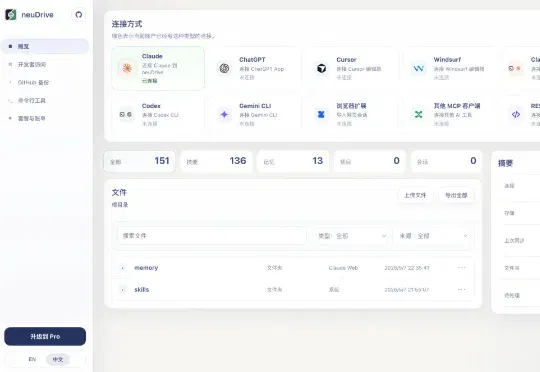
Task: Click the date cell in the memory row
Action: [407, 268]
